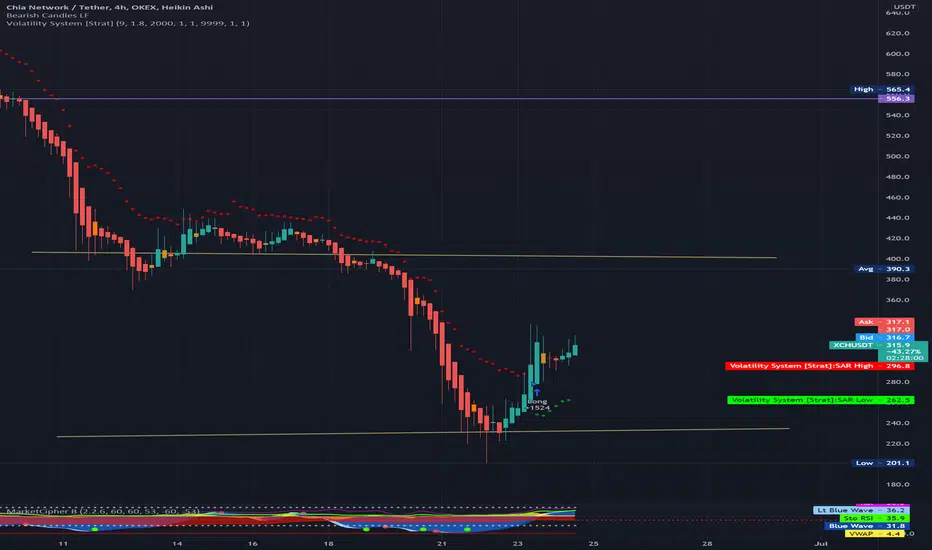Click the Long 1524 trade entry marker

539,404
